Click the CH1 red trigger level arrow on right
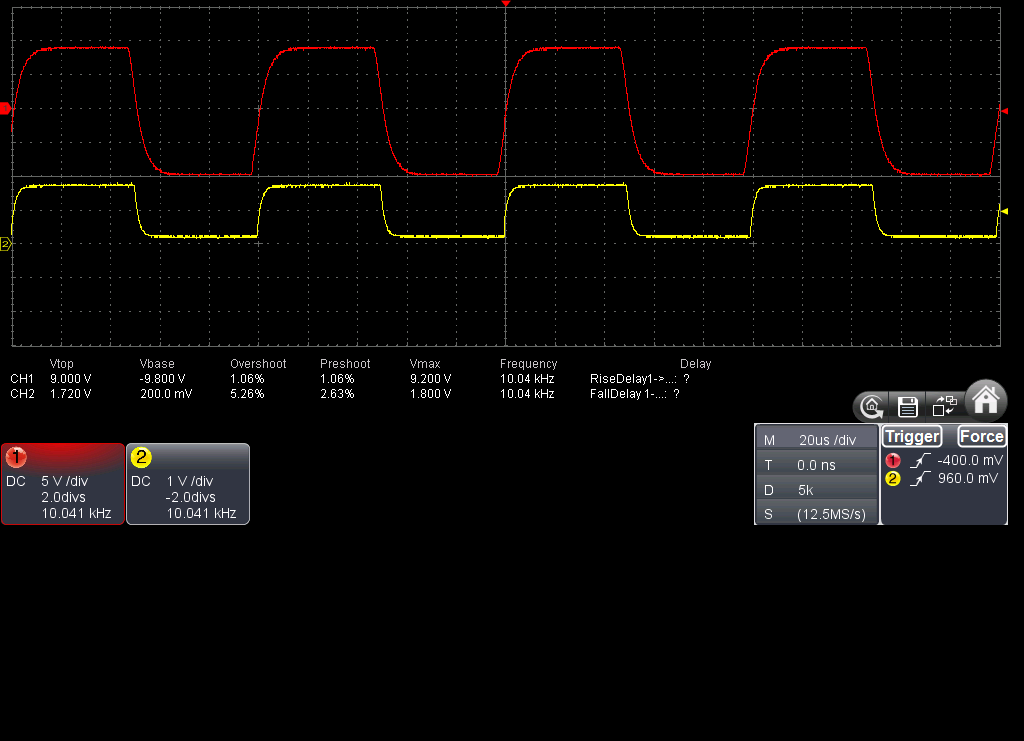This screenshot has width=1024, height=741. pyautogui.click(x=1003, y=111)
